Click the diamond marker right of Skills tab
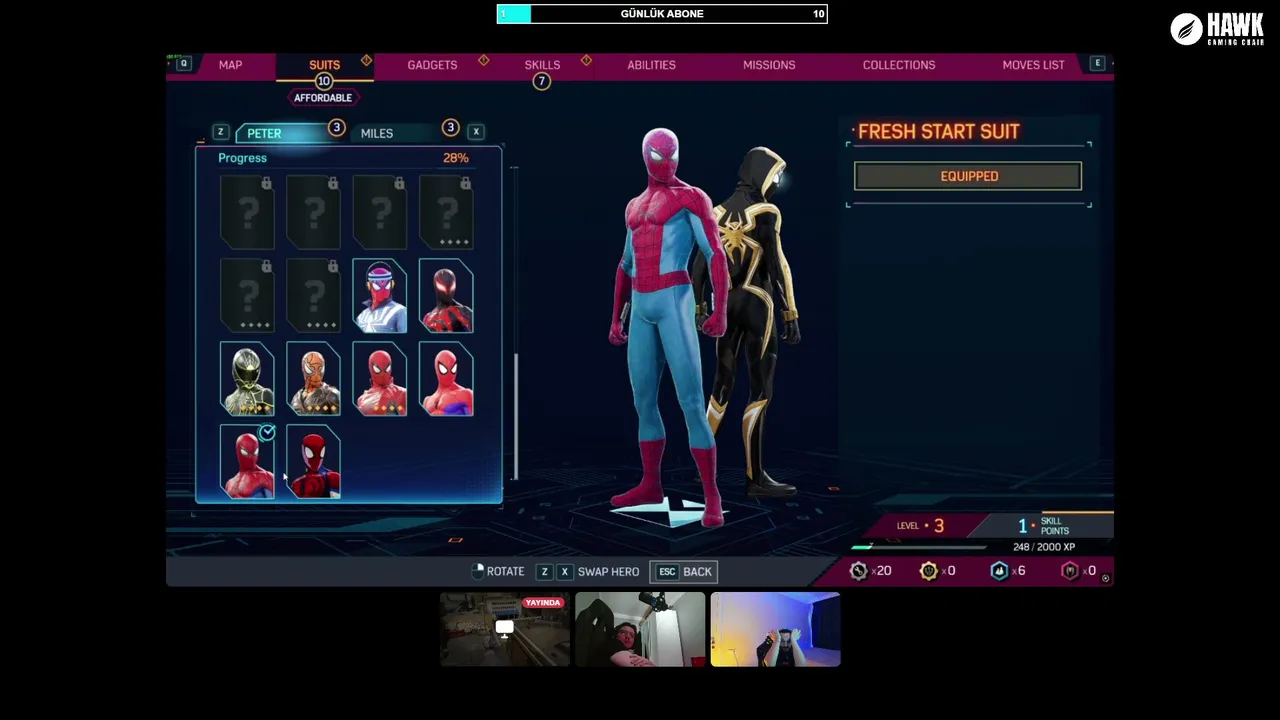 click(586, 61)
